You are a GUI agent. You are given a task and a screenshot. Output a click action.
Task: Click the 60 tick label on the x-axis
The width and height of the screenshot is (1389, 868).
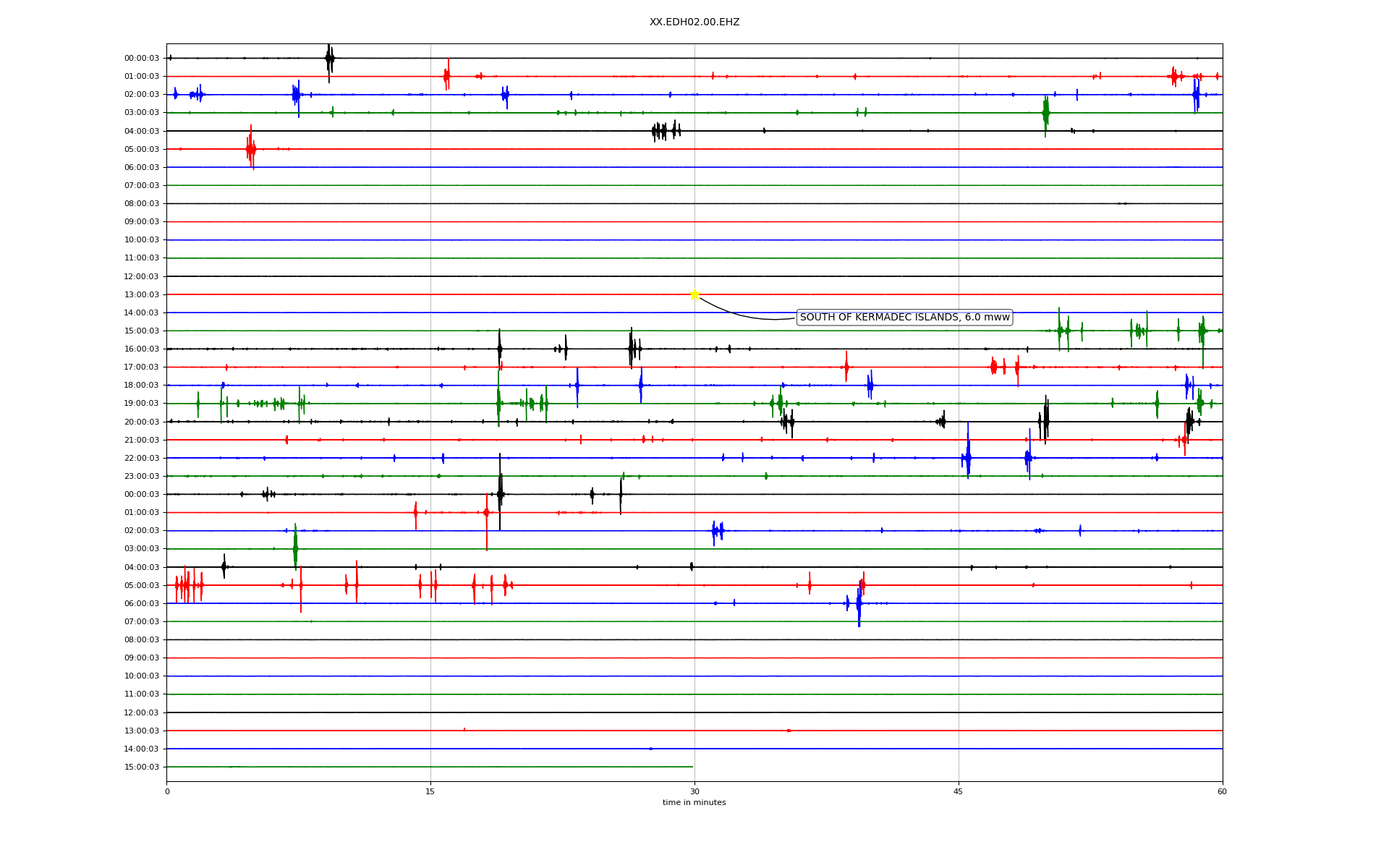tap(1222, 791)
